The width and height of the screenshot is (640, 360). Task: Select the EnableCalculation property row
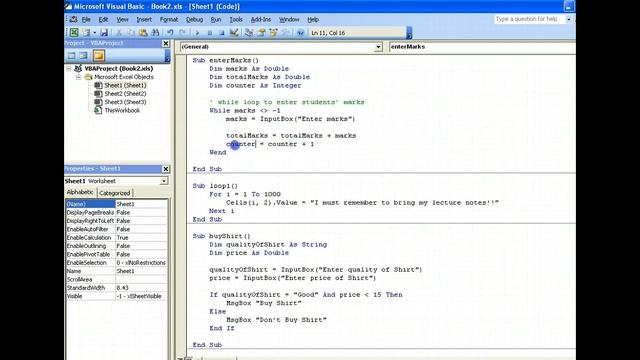[116, 238]
